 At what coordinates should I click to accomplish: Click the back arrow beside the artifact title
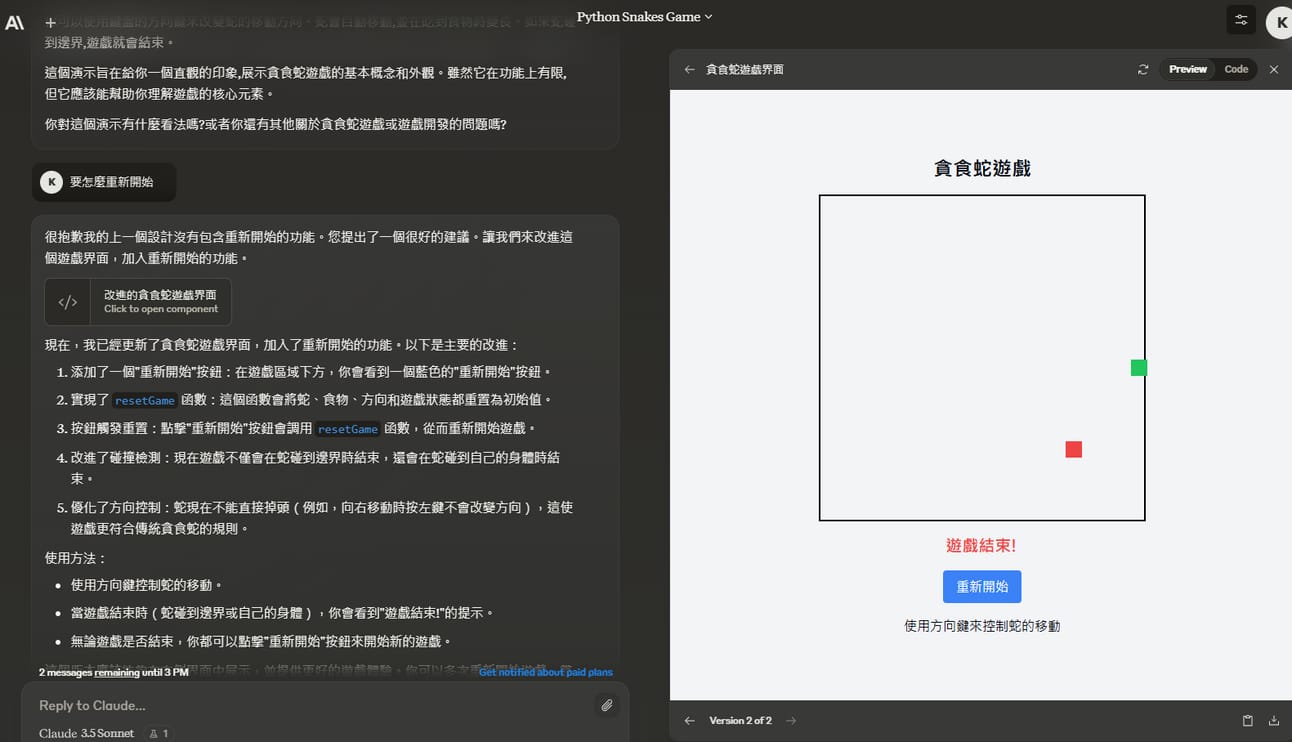point(689,70)
